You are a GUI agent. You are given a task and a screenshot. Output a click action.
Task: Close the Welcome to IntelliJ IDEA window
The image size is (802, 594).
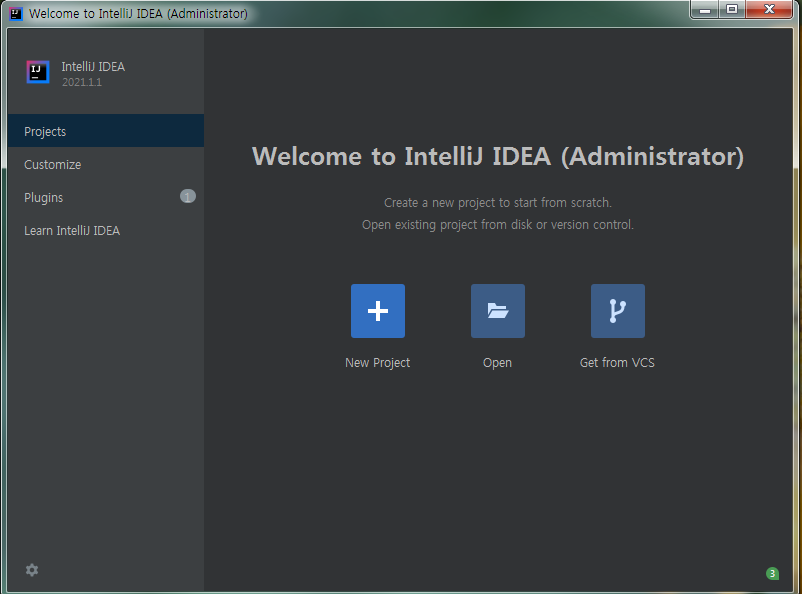(769, 9)
